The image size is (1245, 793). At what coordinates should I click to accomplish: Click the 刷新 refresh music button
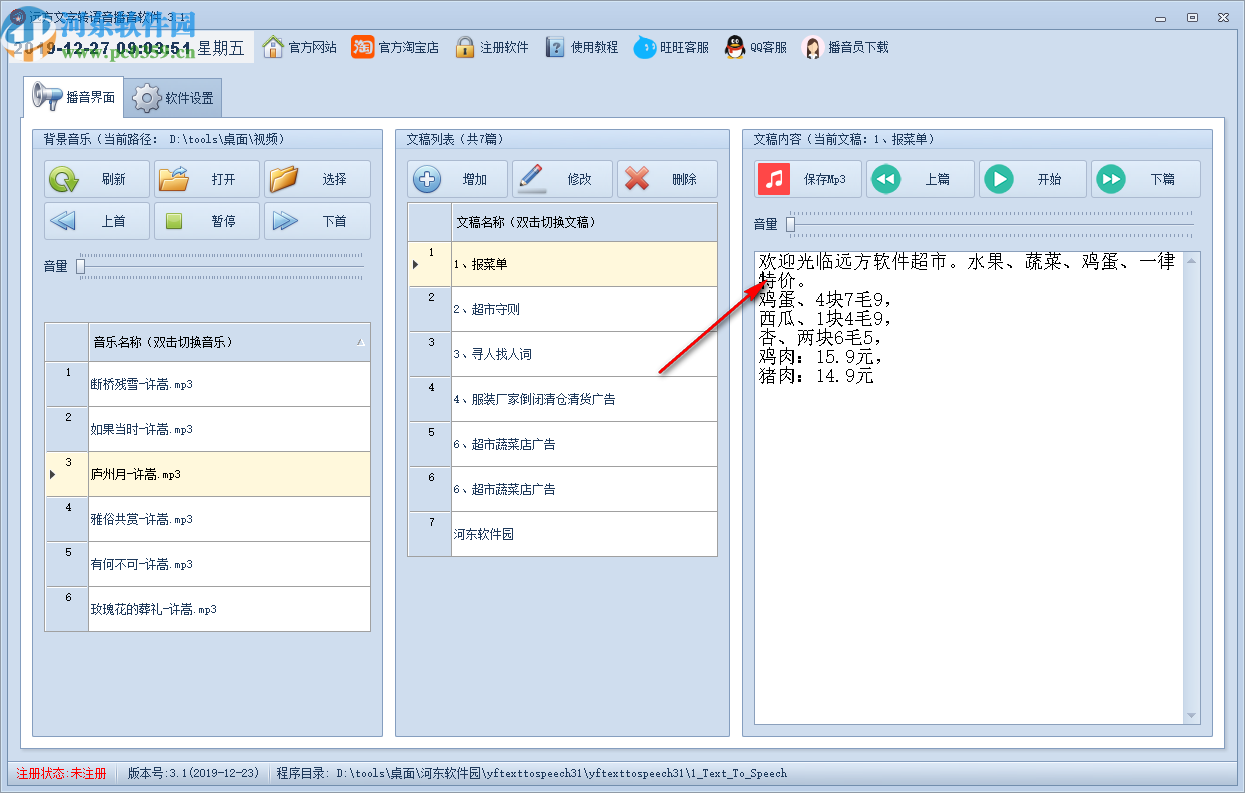coord(97,179)
